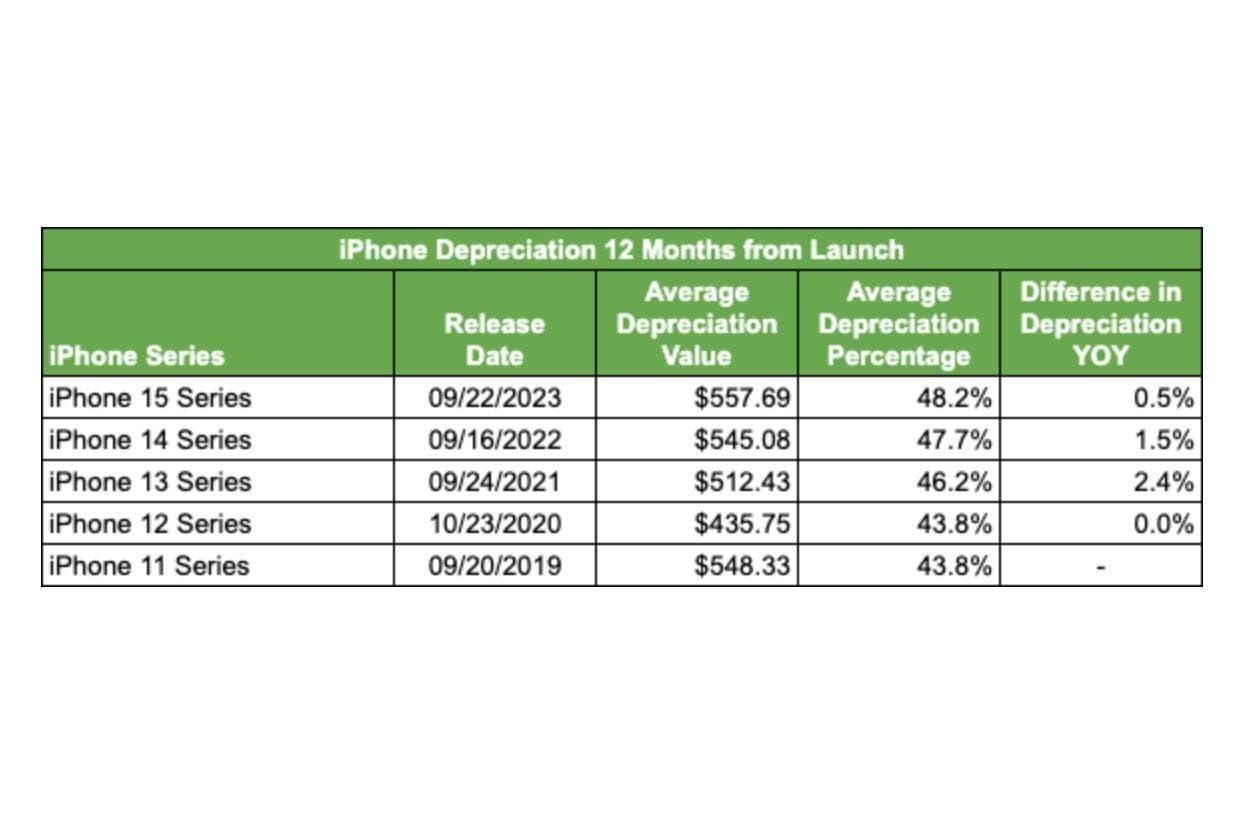Select the 'iPhone 13 Series' cell
This screenshot has width=1244, height=827.
click(x=218, y=482)
